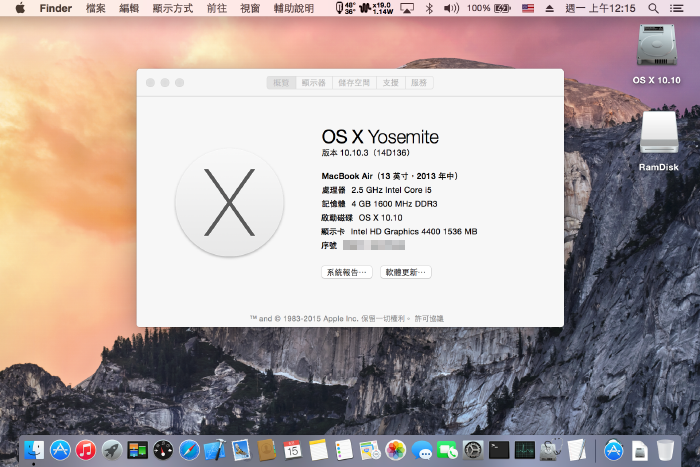Open TextEdit paper and pen icon
Image resolution: width=700 pixels, height=467 pixels.
click(x=576, y=450)
